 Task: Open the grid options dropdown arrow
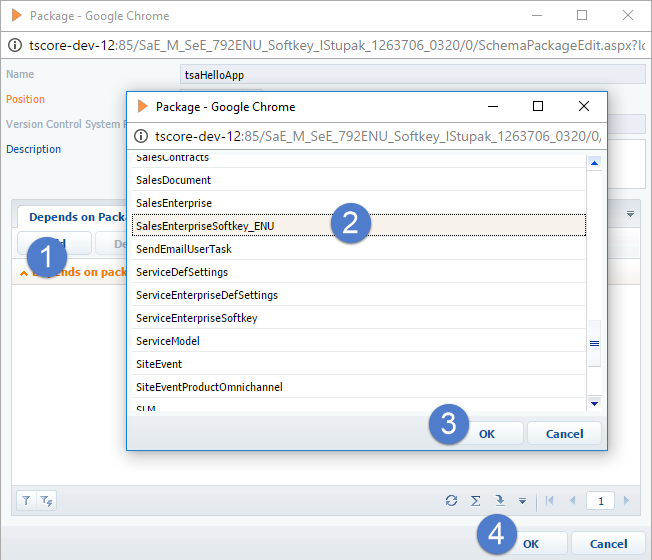522,500
